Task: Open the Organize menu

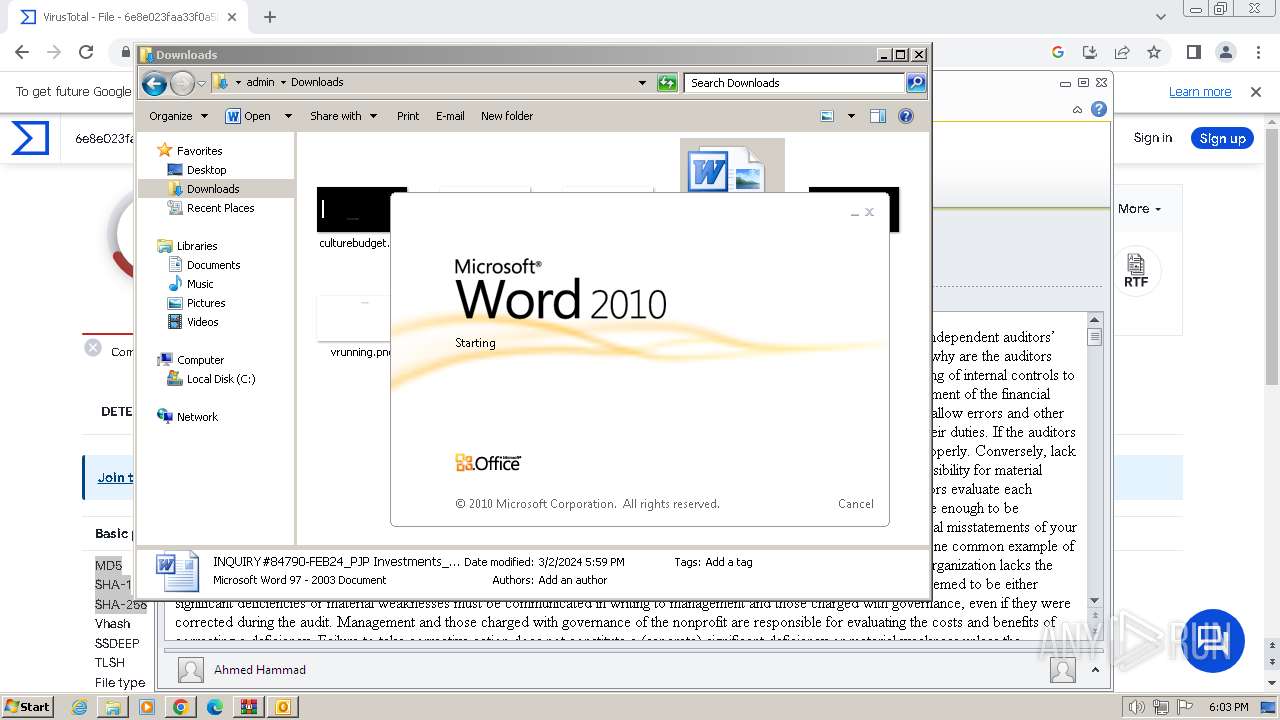Action: tap(178, 116)
